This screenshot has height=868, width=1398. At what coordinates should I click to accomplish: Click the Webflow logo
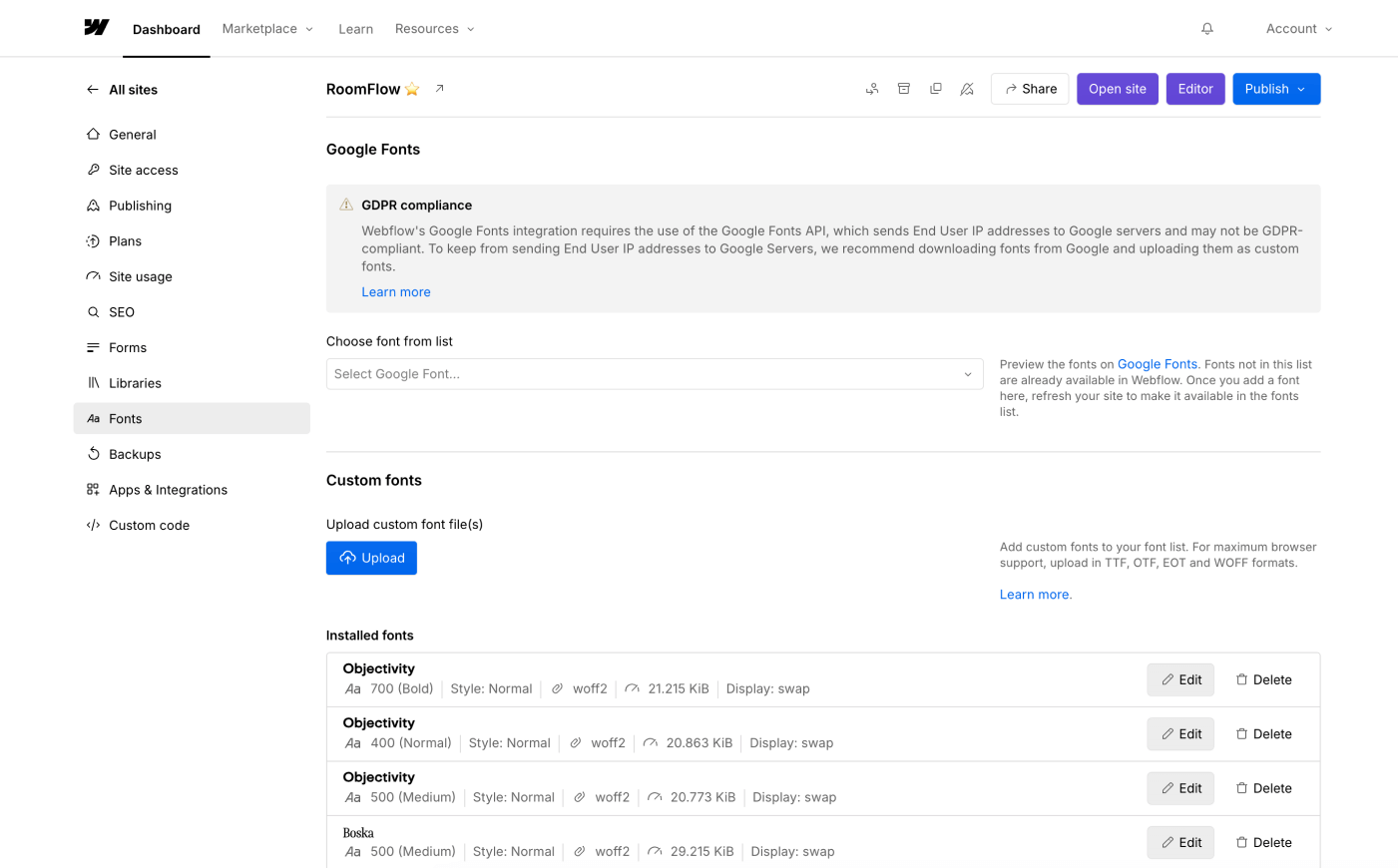coord(96,27)
